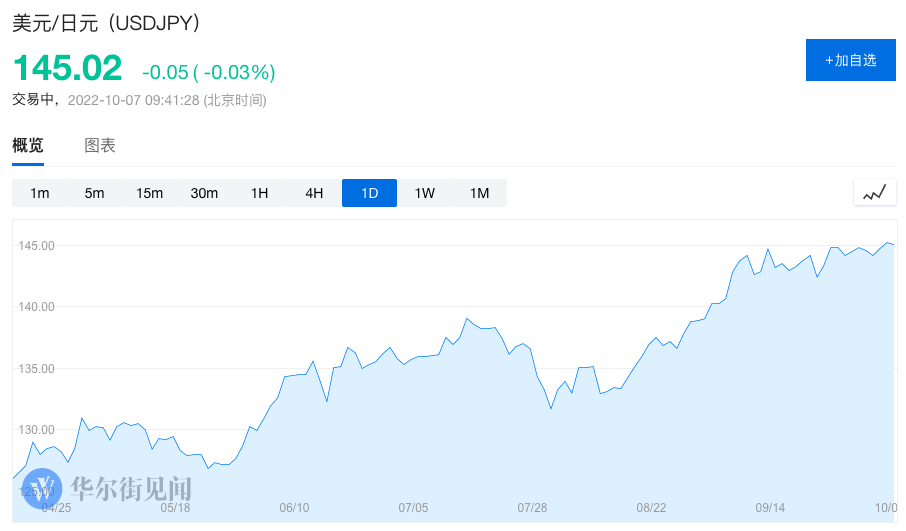Click the 140.00 price axis label
906x531 pixels.
37,307
